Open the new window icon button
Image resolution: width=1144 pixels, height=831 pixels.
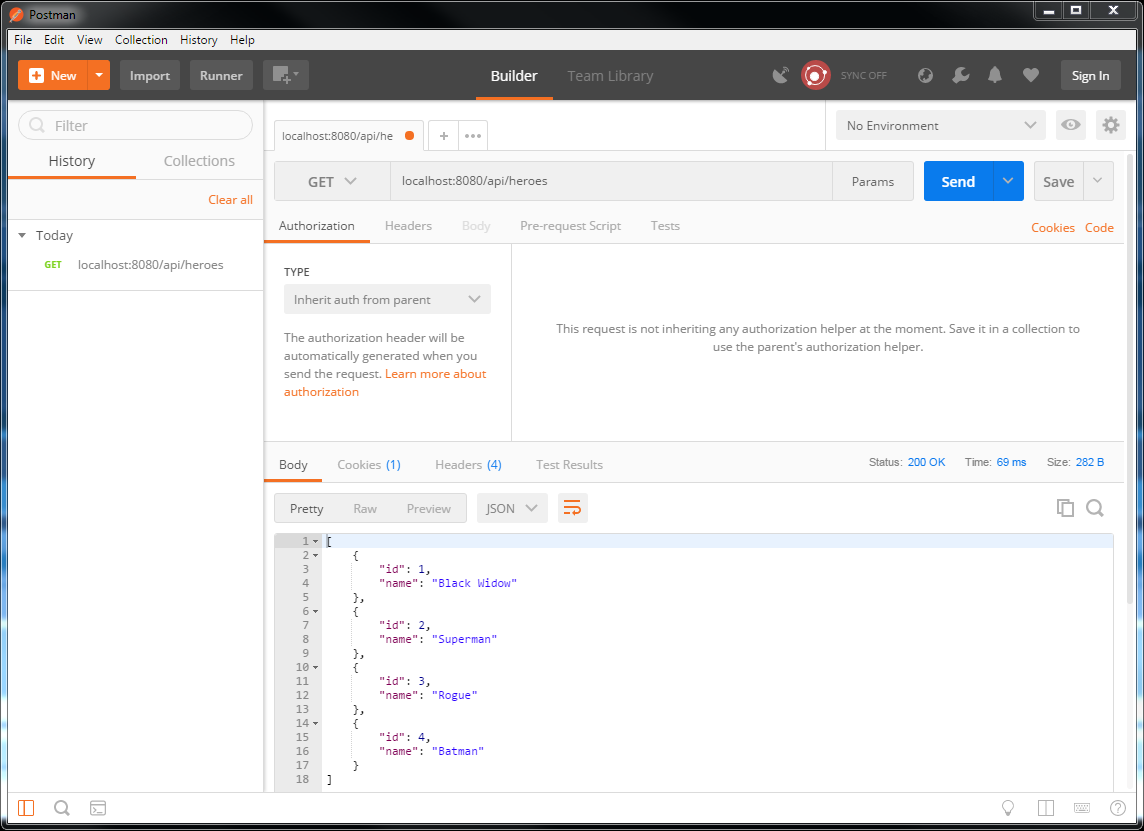point(285,75)
